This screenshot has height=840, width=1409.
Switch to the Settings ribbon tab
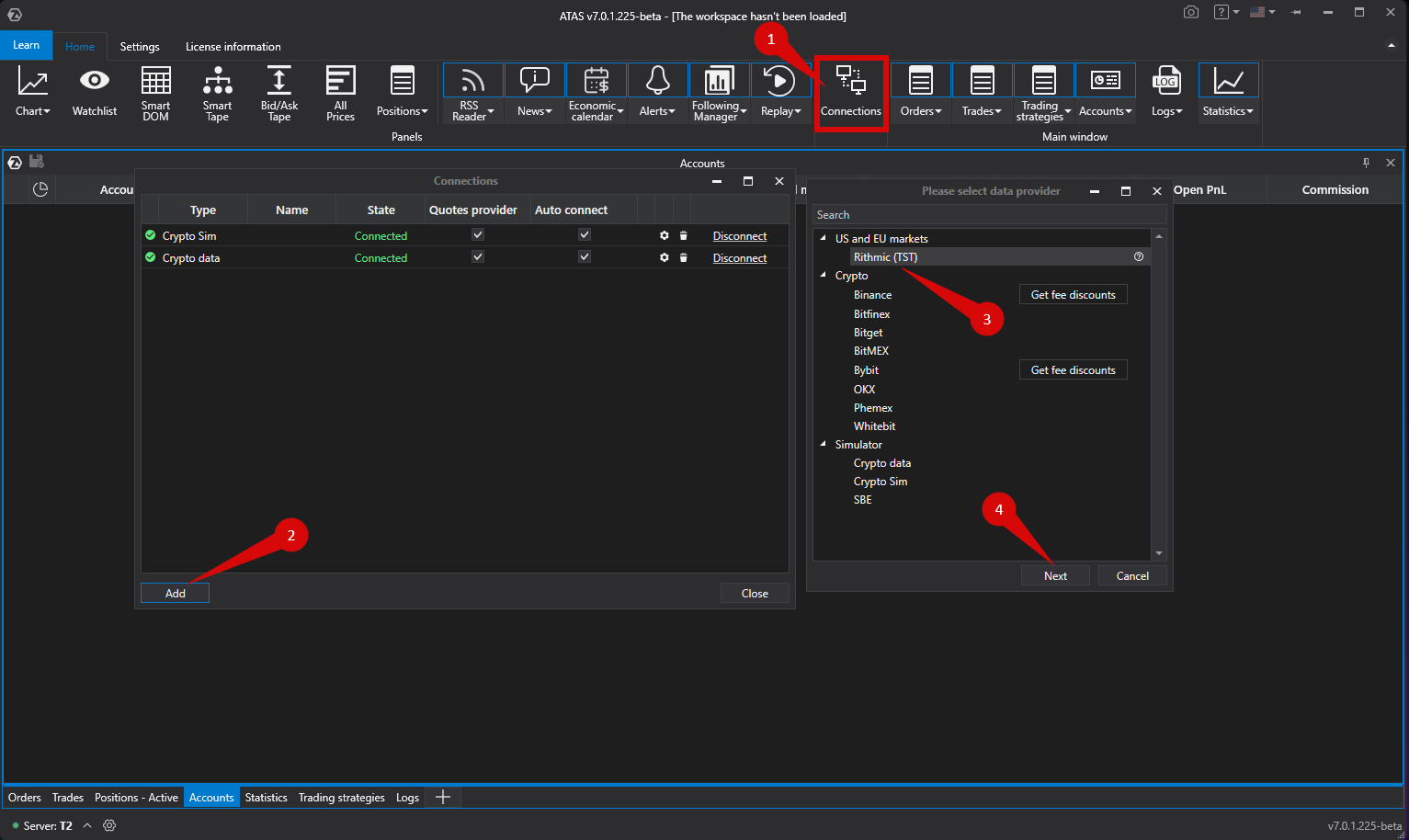tap(140, 47)
